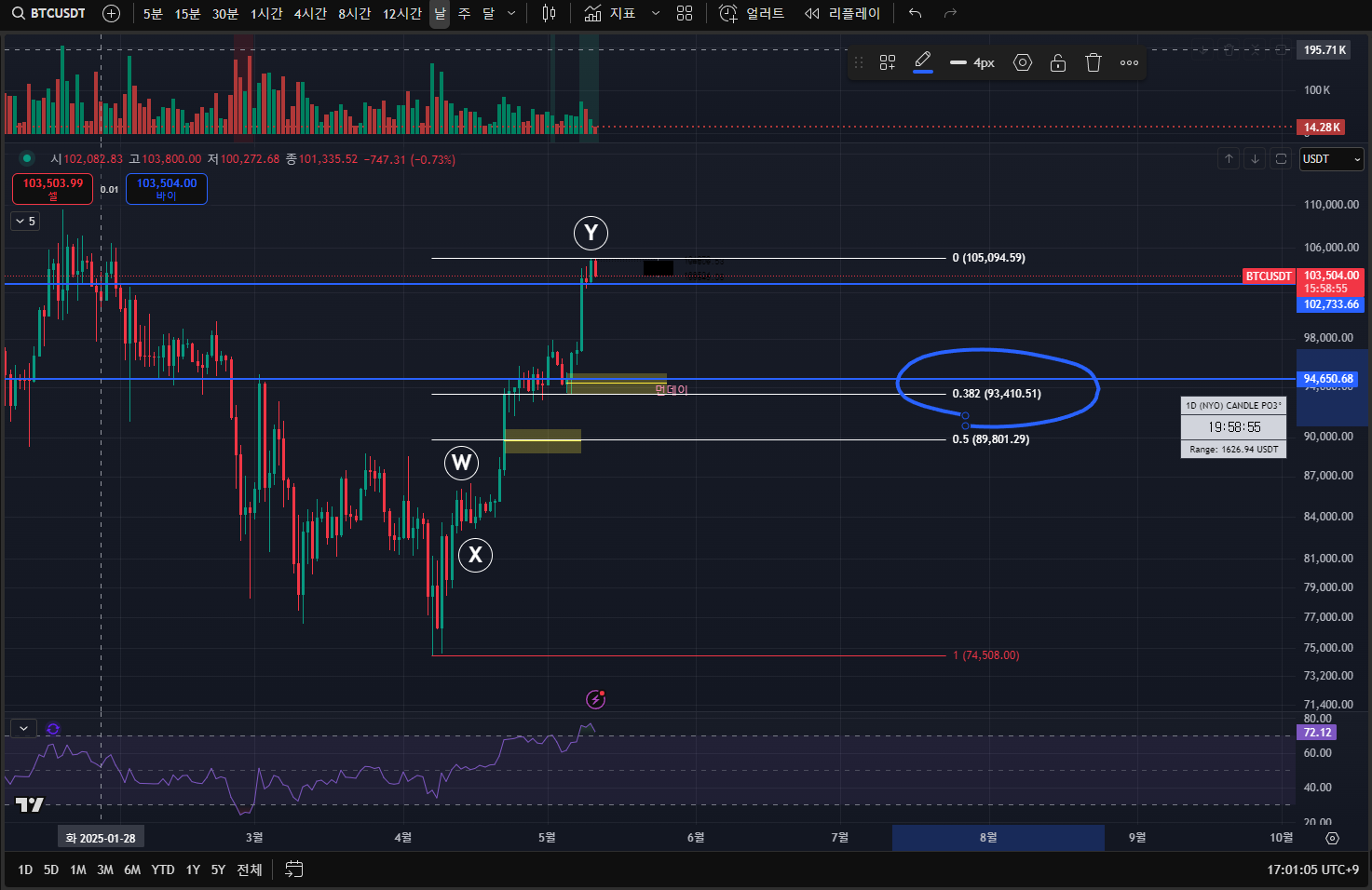This screenshot has width=1372, height=890.
Task: Click the lightning event marker icon
Action: tap(595, 699)
